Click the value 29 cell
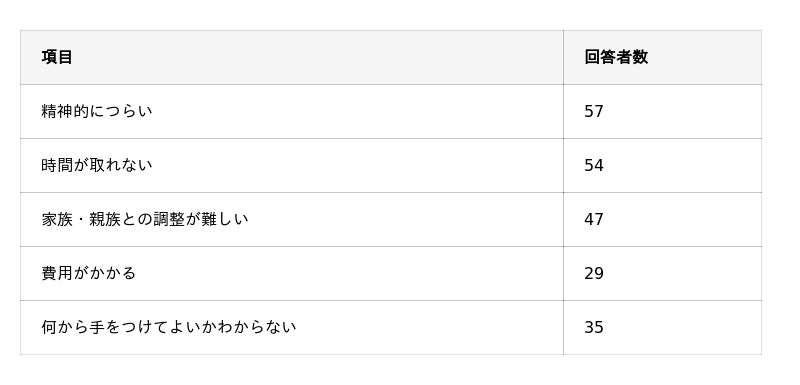This screenshot has height=385, width=800. pyautogui.click(x=662, y=273)
